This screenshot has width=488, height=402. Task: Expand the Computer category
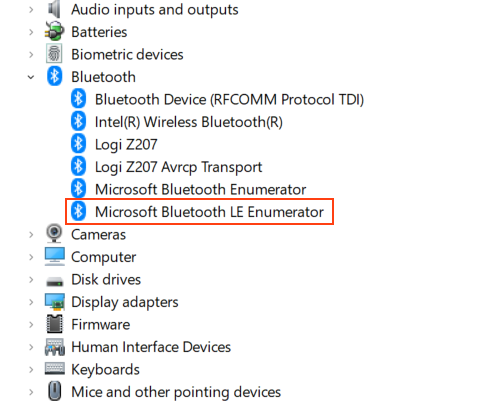[x=31, y=257]
